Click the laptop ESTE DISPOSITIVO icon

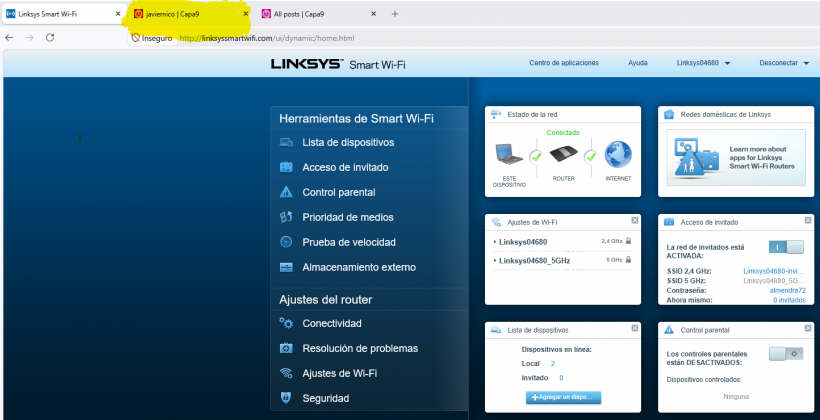[509, 154]
